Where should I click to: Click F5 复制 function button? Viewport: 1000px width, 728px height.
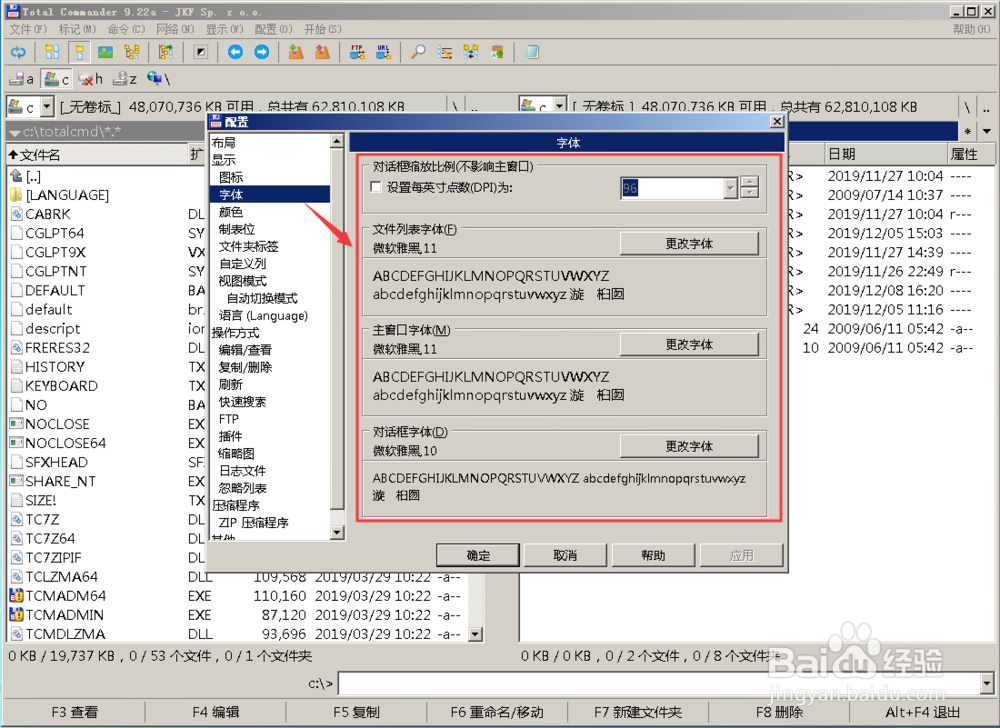(357, 712)
